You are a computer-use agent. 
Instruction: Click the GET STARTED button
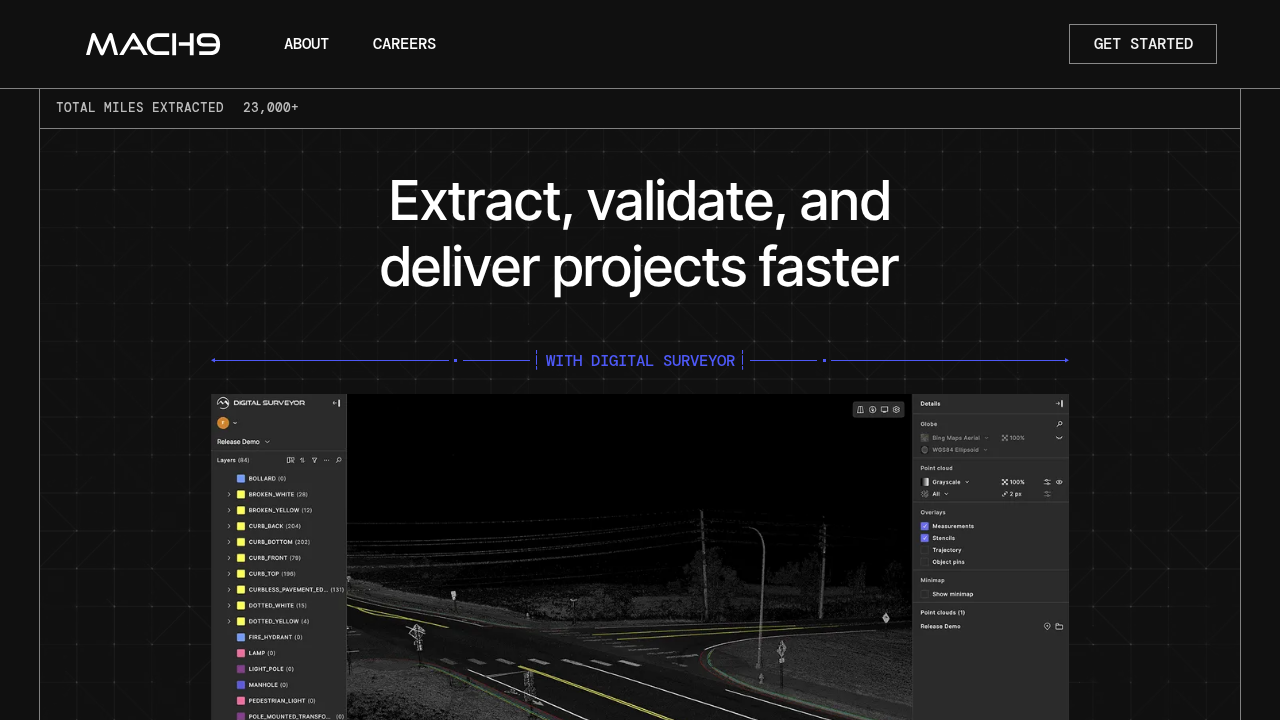coord(1142,43)
